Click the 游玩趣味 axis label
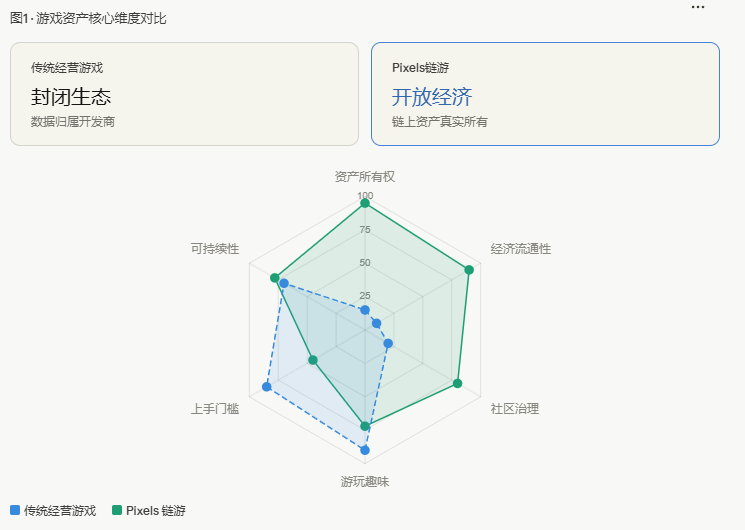Viewport: 745px width, 530px height. (365, 482)
